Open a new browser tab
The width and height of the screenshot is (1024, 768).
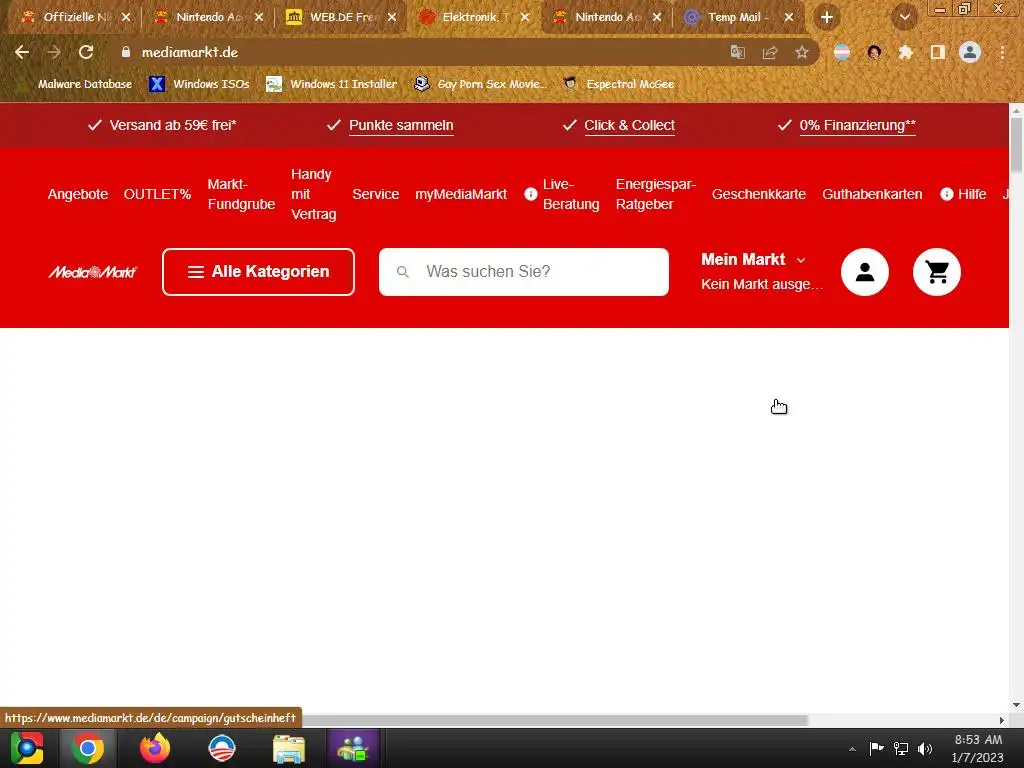point(826,18)
